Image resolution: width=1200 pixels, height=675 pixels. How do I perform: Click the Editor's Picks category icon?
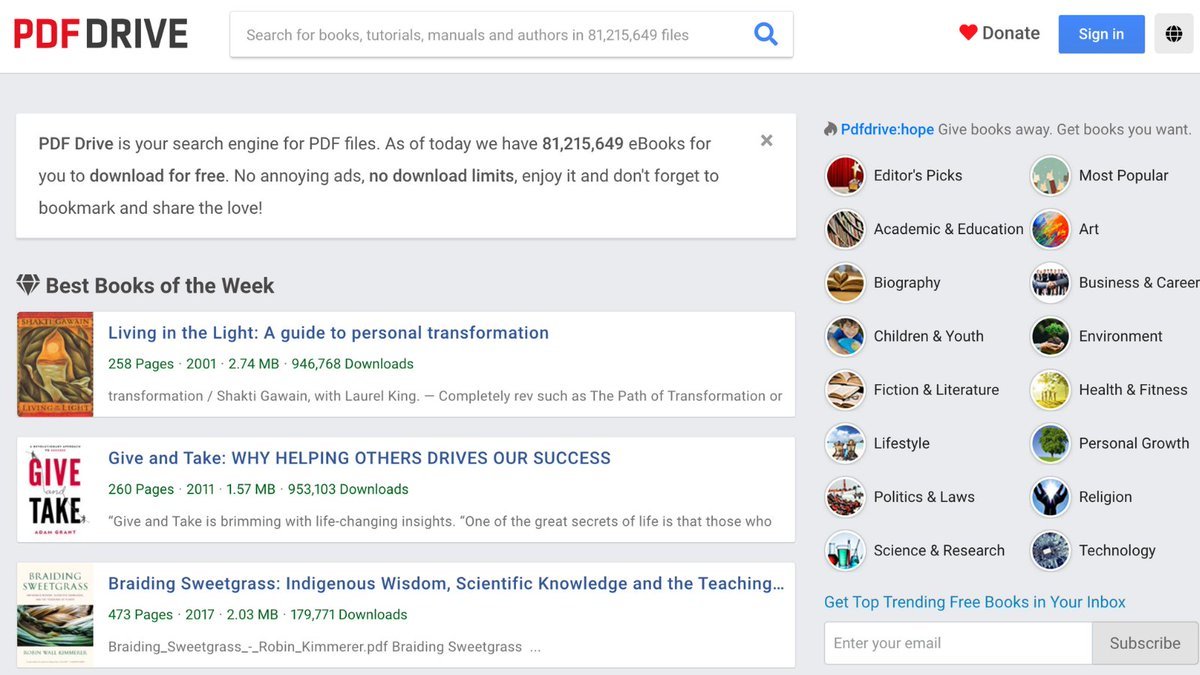tap(845, 176)
